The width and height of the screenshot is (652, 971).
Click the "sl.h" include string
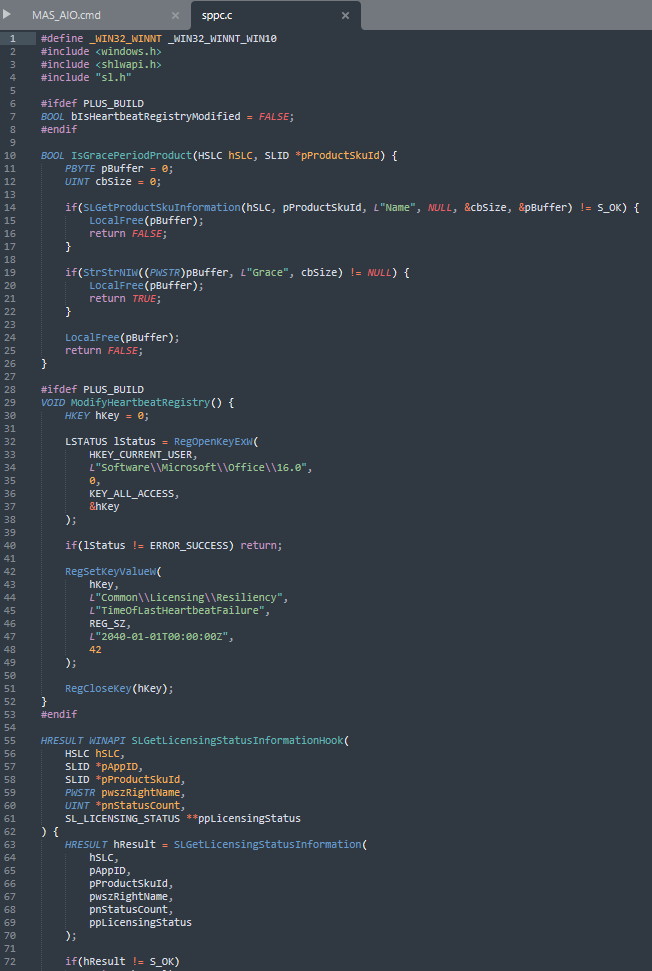point(113,77)
